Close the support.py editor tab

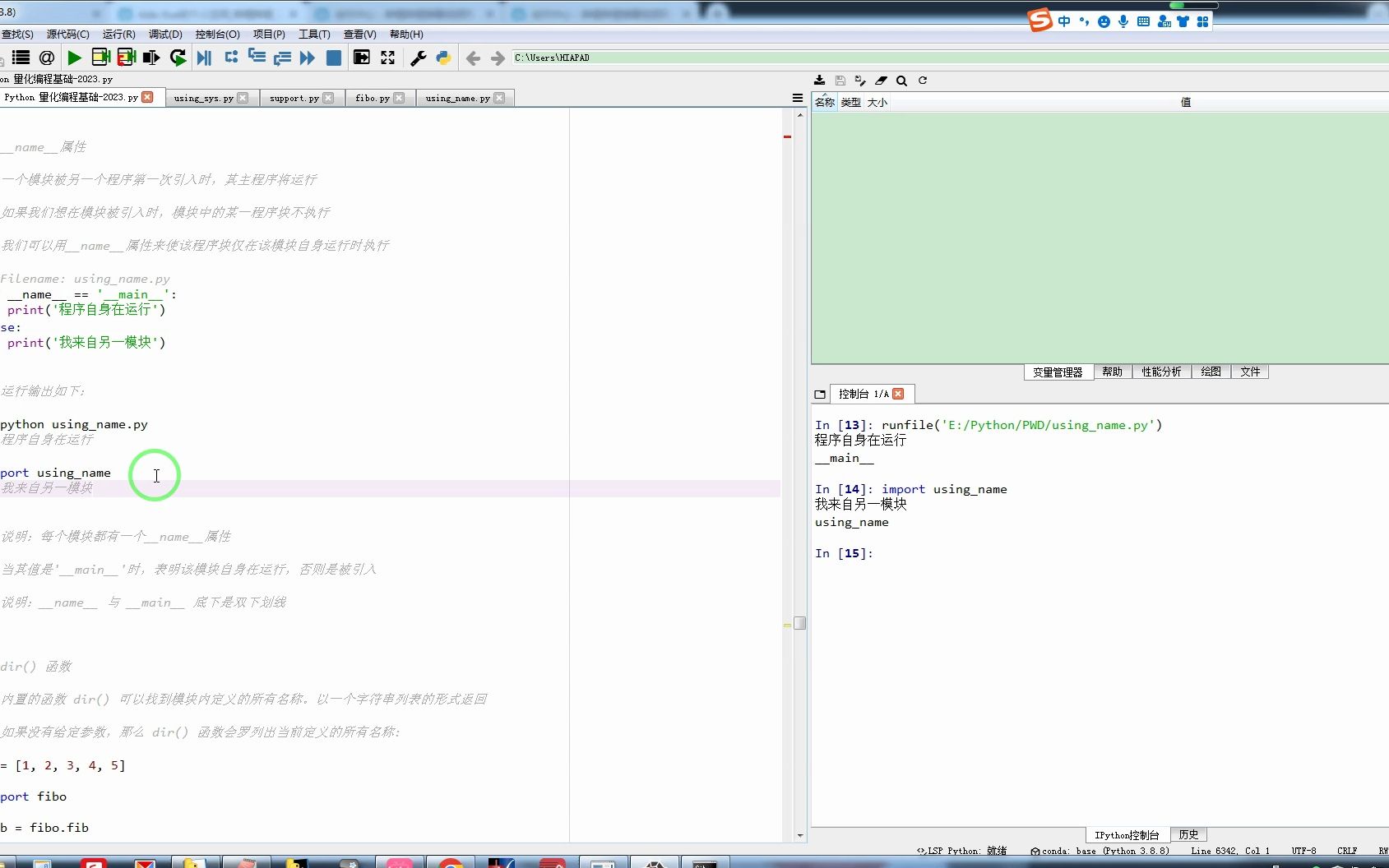(328, 98)
